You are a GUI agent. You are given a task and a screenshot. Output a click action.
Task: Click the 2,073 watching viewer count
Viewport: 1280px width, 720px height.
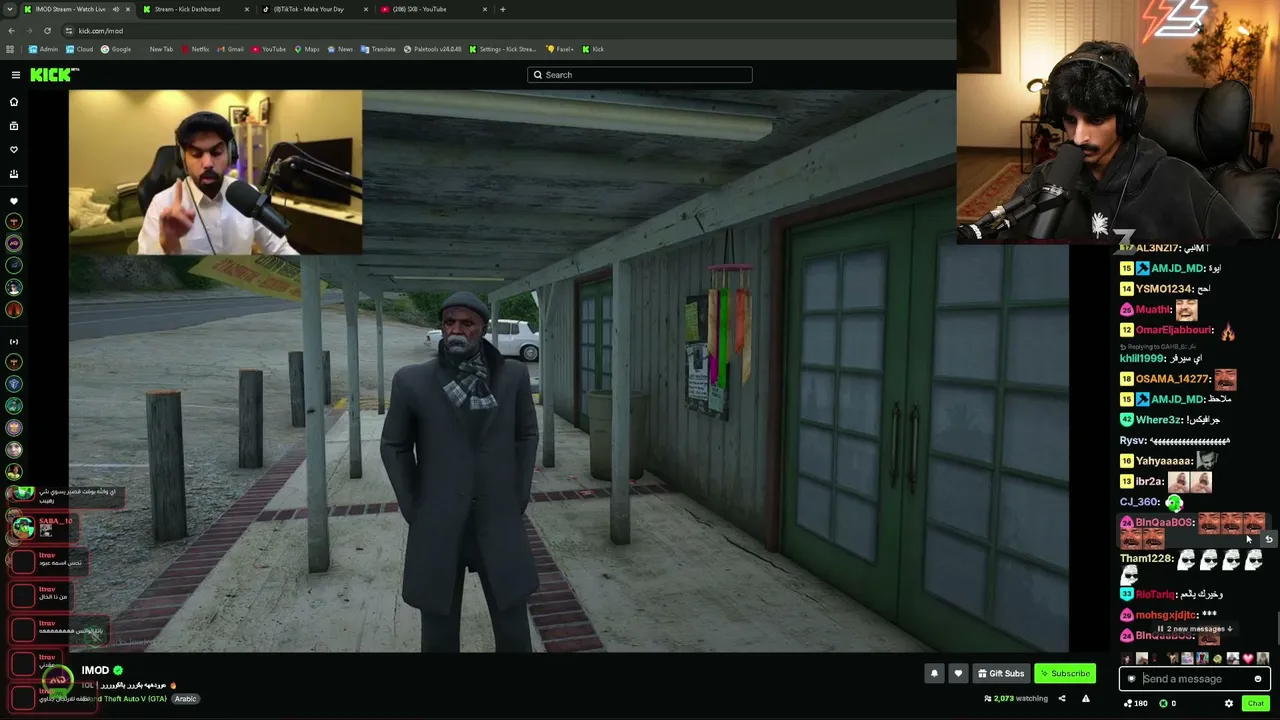click(1016, 699)
